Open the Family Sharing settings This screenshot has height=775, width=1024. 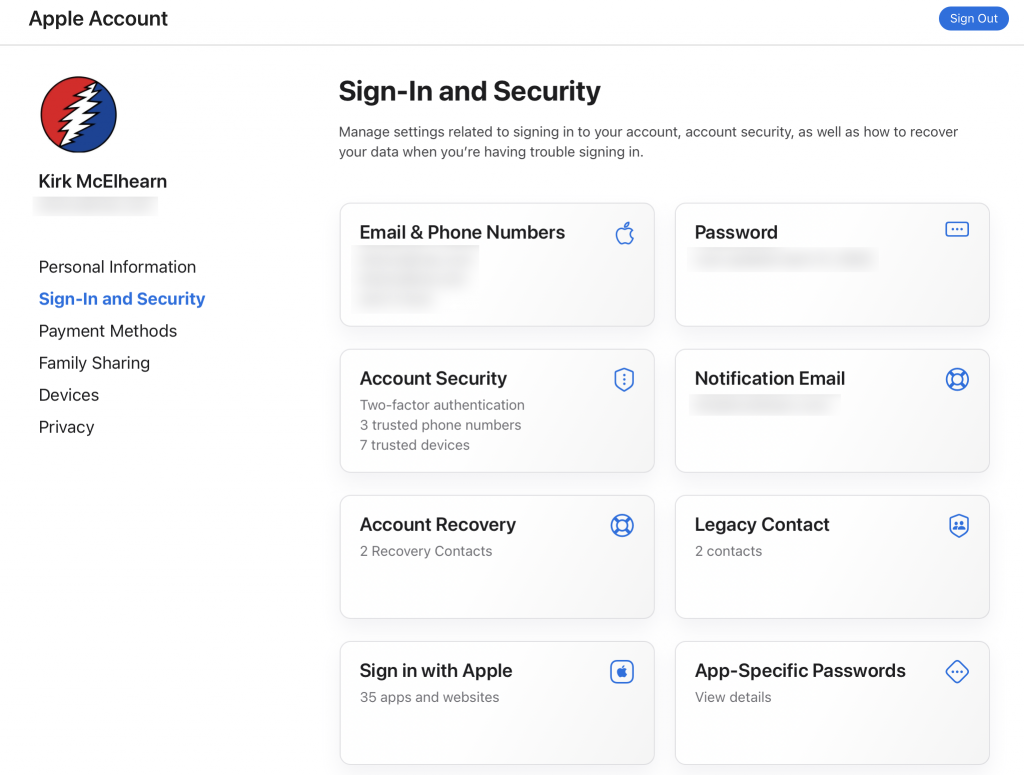(x=94, y=363)
